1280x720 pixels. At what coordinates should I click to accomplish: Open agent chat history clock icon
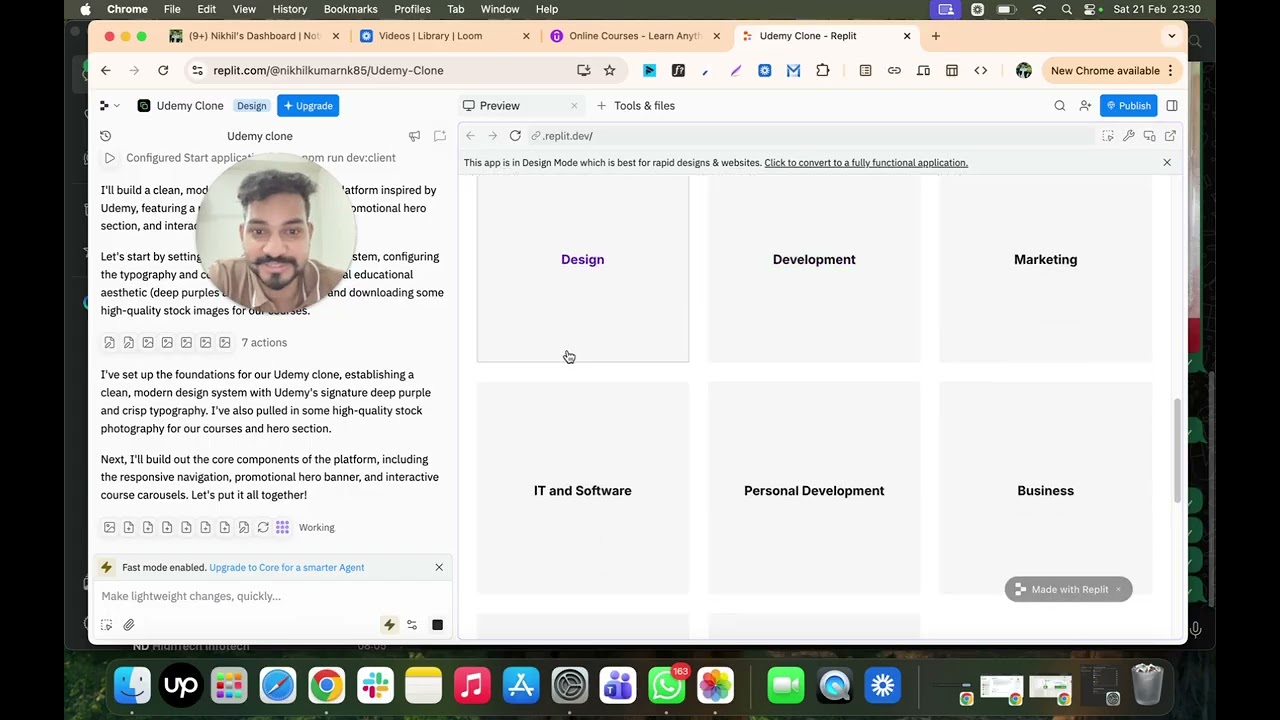[106, 136]
